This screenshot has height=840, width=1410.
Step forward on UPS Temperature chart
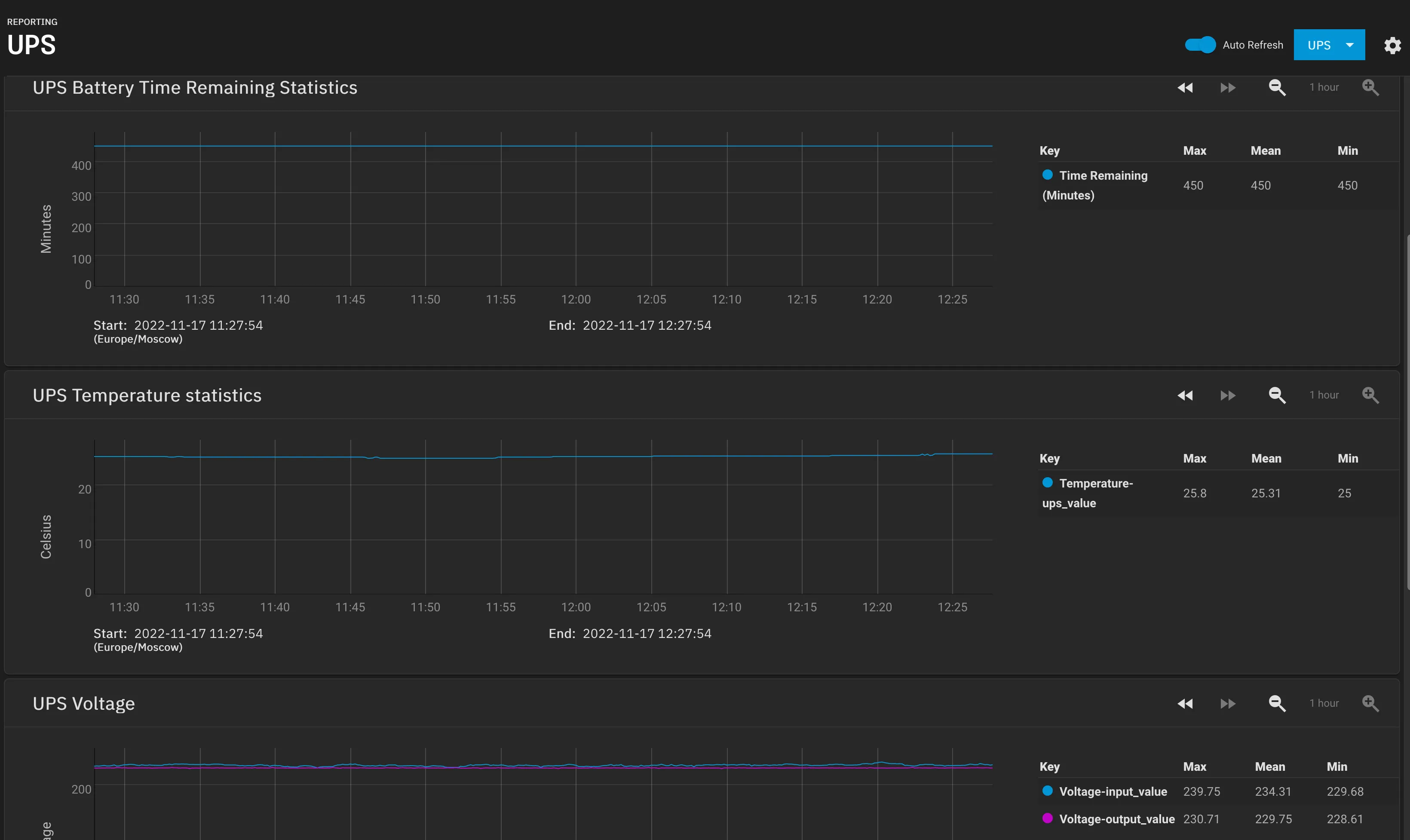tap(1227, 395)
